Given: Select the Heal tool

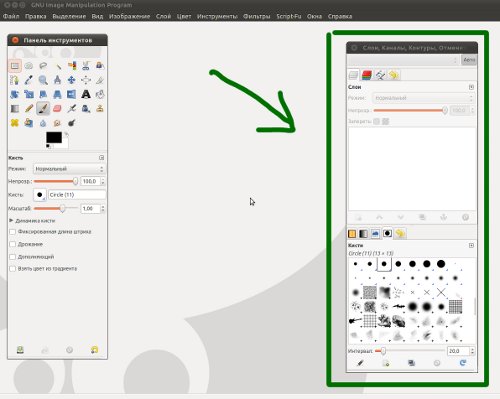Looking at the screenshot, I should pyautogui.click(x=15, y=123).
